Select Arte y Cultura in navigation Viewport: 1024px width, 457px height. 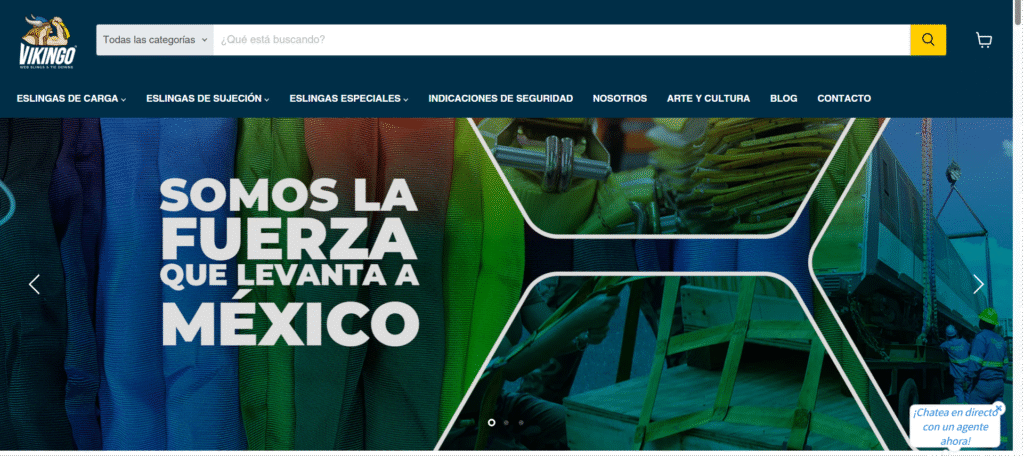click(708, 99)
